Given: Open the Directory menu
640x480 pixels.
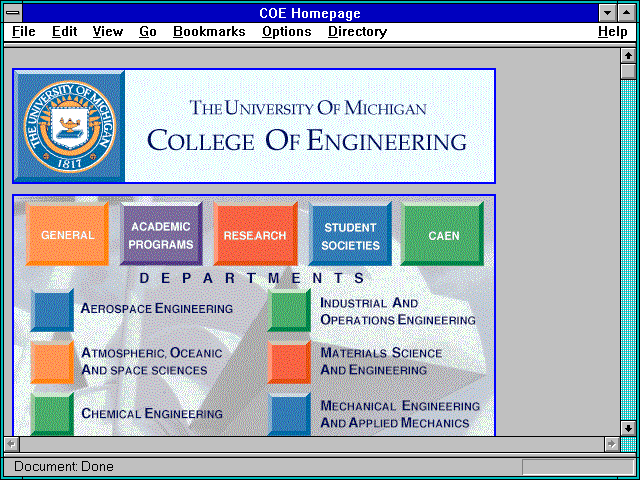Looking at the screenshot, I should pyautogui.click(x=357, y=32).
